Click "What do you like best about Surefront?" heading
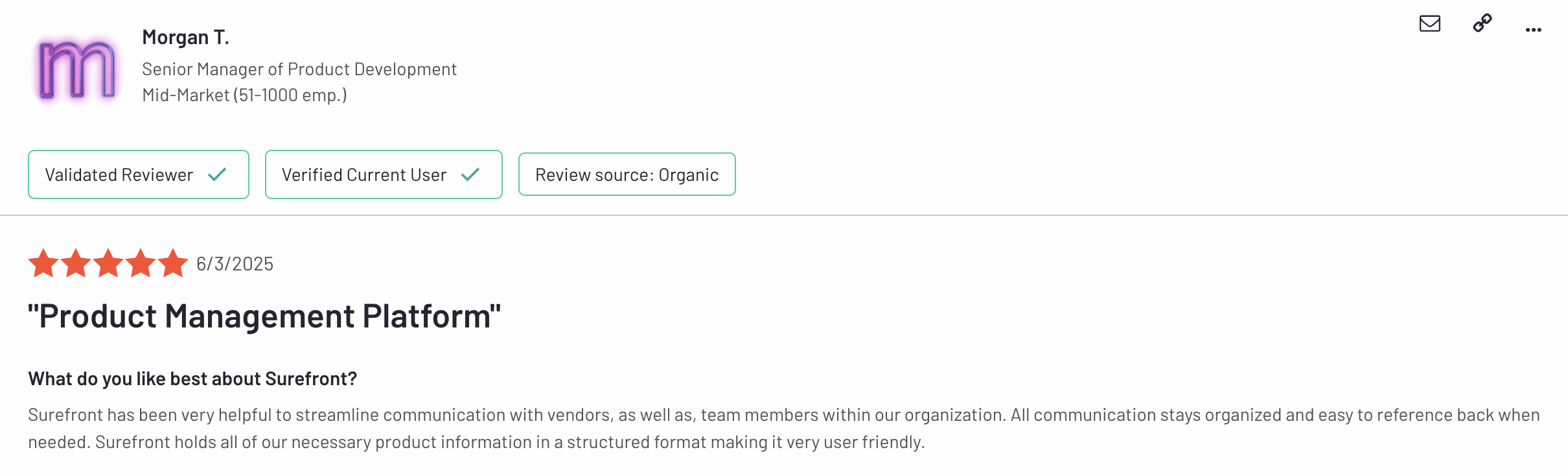This screenshot has height=476, width=1568. (192, 379)
